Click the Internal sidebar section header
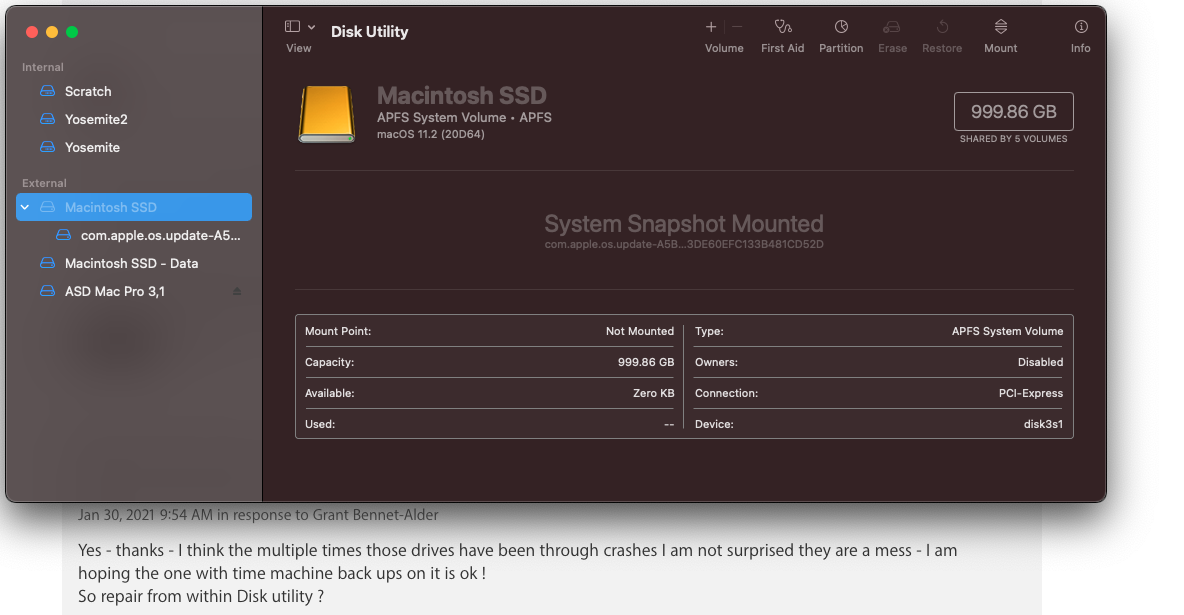 pos(42,67)
